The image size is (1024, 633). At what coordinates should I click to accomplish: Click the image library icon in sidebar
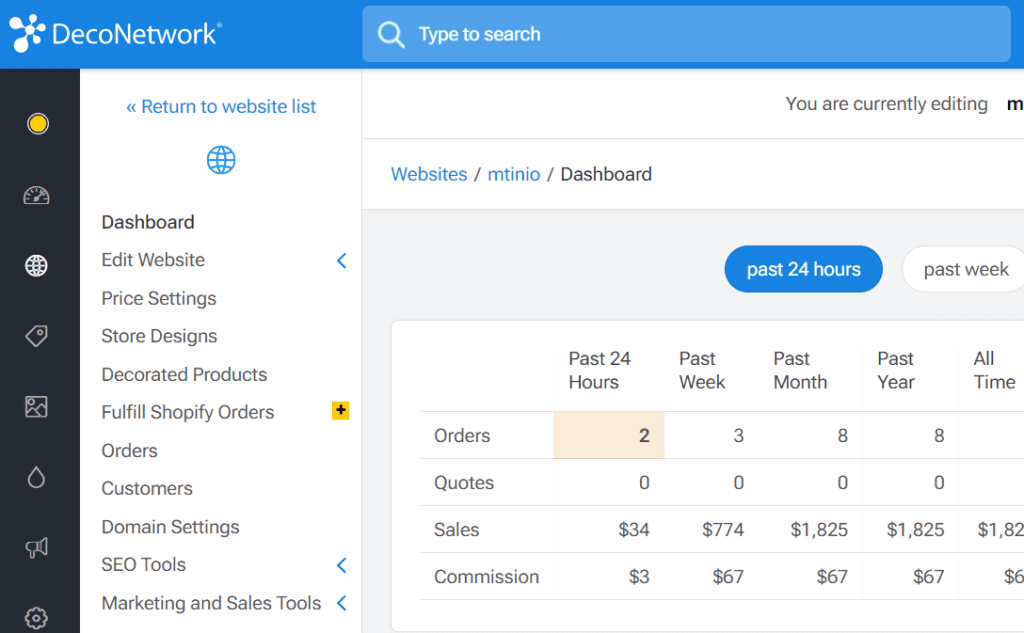pos(37,406)
